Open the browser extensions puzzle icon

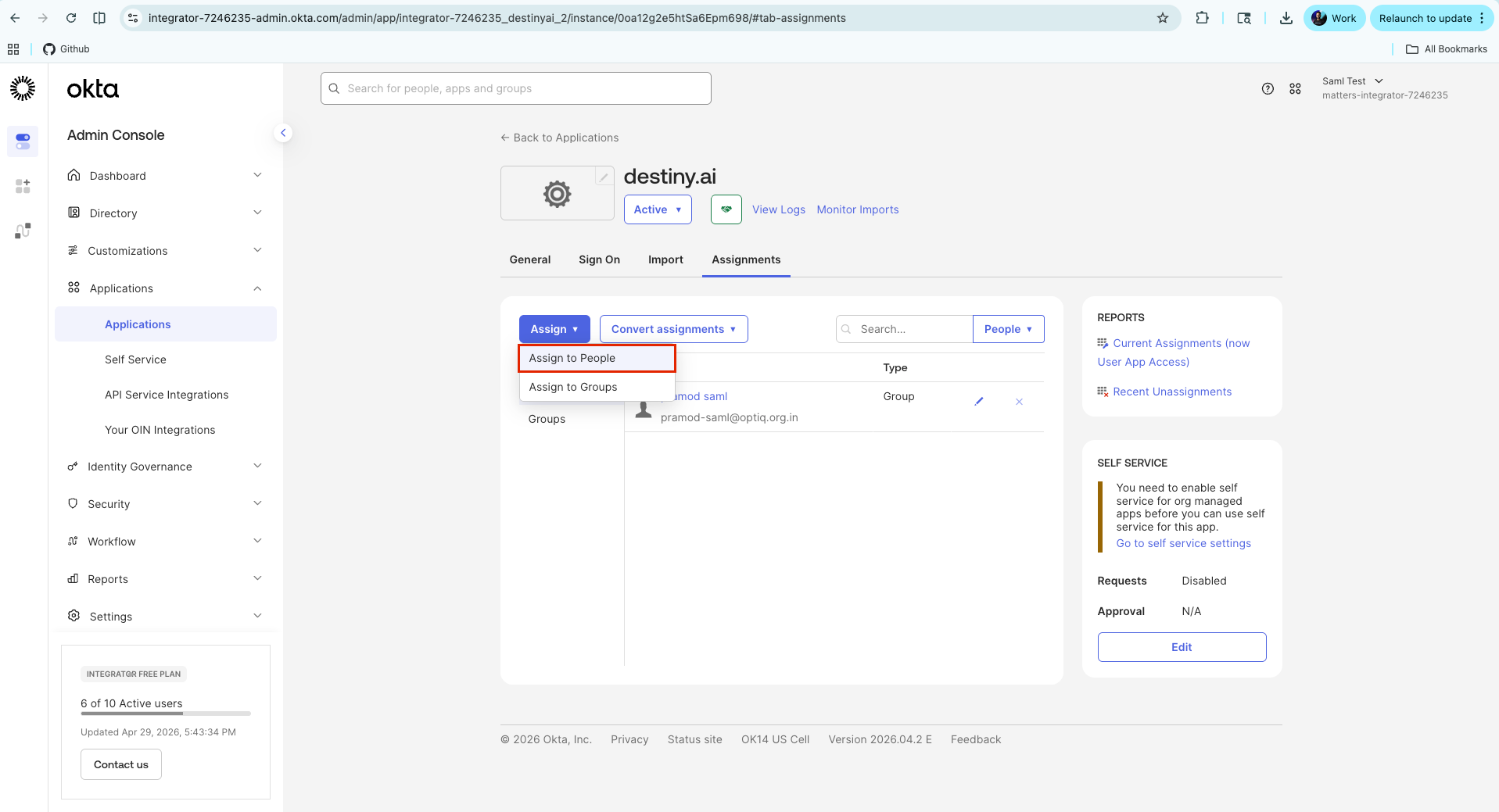[x=1203, y=18]
